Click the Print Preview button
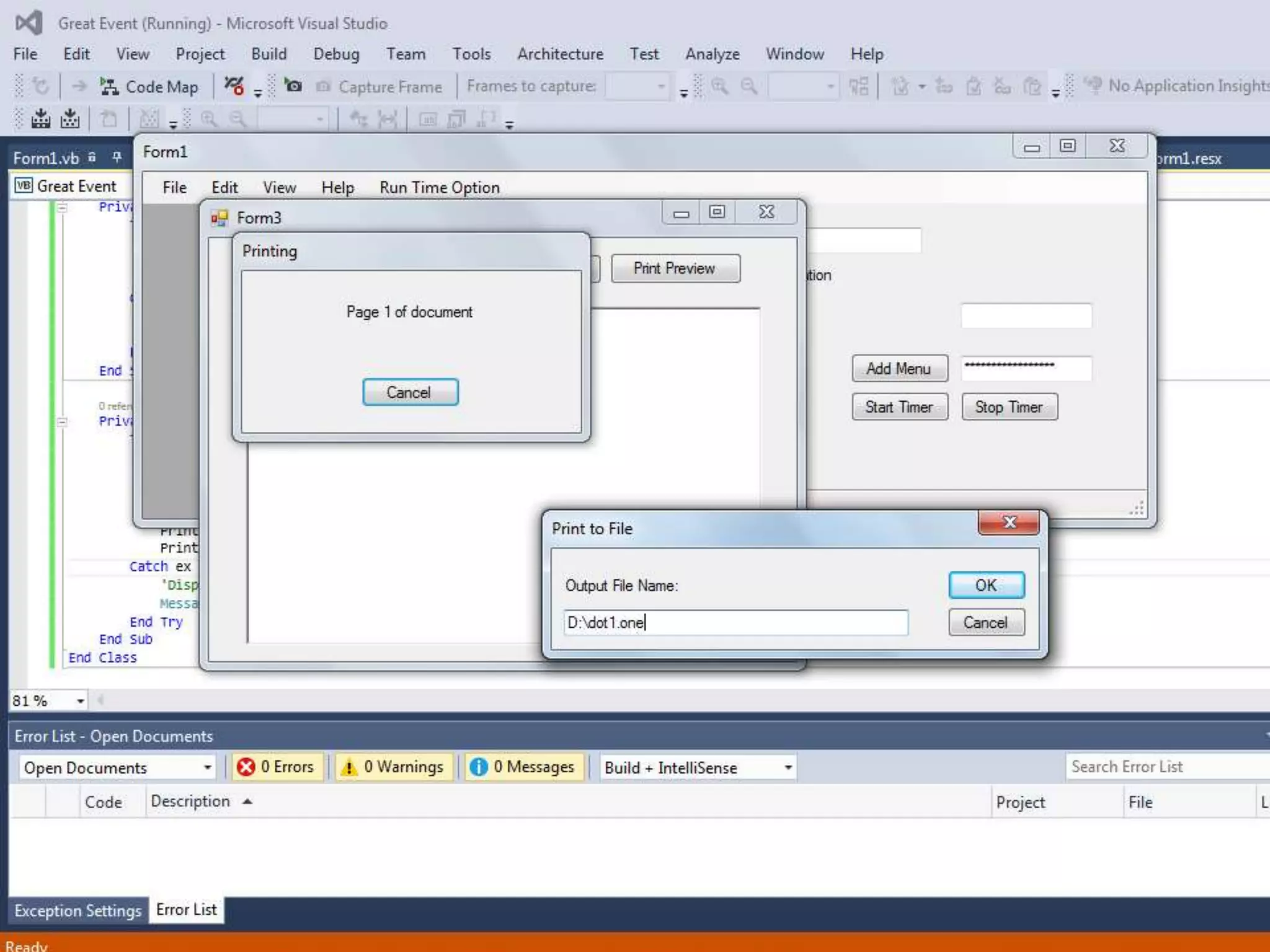This screenshot has height=952, width=1270. (x=675, y=268)
